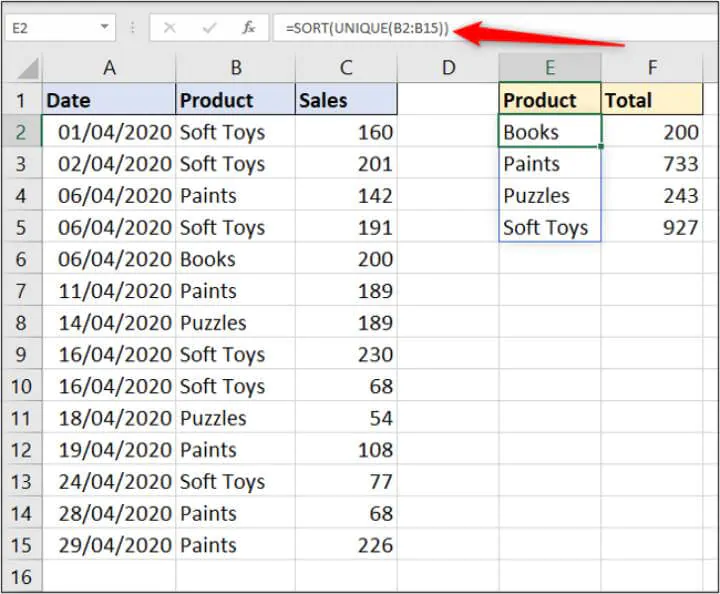Click the Cancel X icon in formula bar
This screenshot has height=594, width=720.
169,28
